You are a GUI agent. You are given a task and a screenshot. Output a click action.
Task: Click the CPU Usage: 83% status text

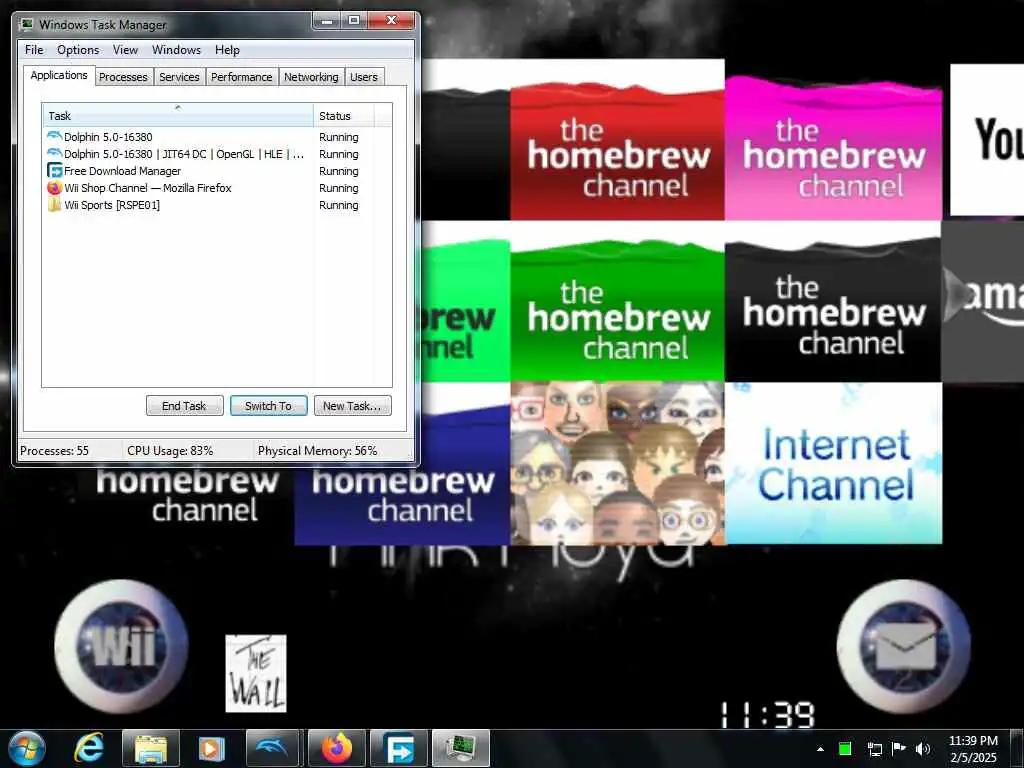click(x=170, y=451)
